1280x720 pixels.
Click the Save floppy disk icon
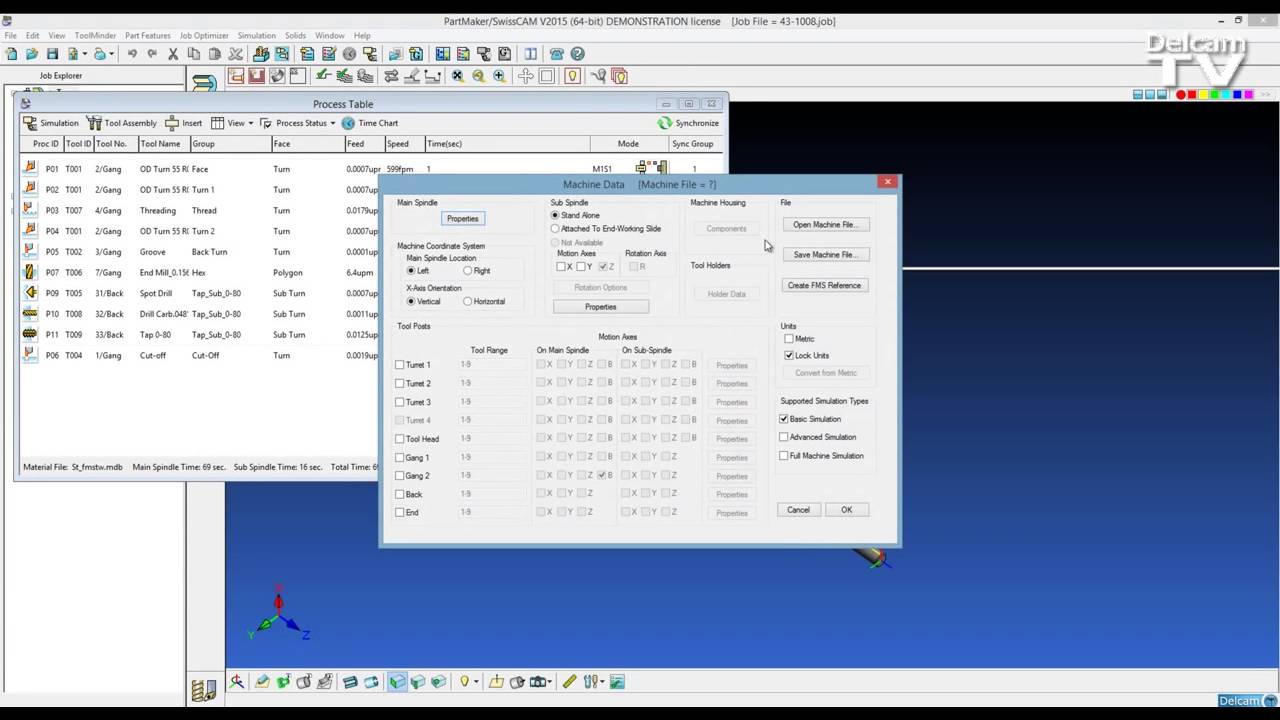tap(53, 54)
